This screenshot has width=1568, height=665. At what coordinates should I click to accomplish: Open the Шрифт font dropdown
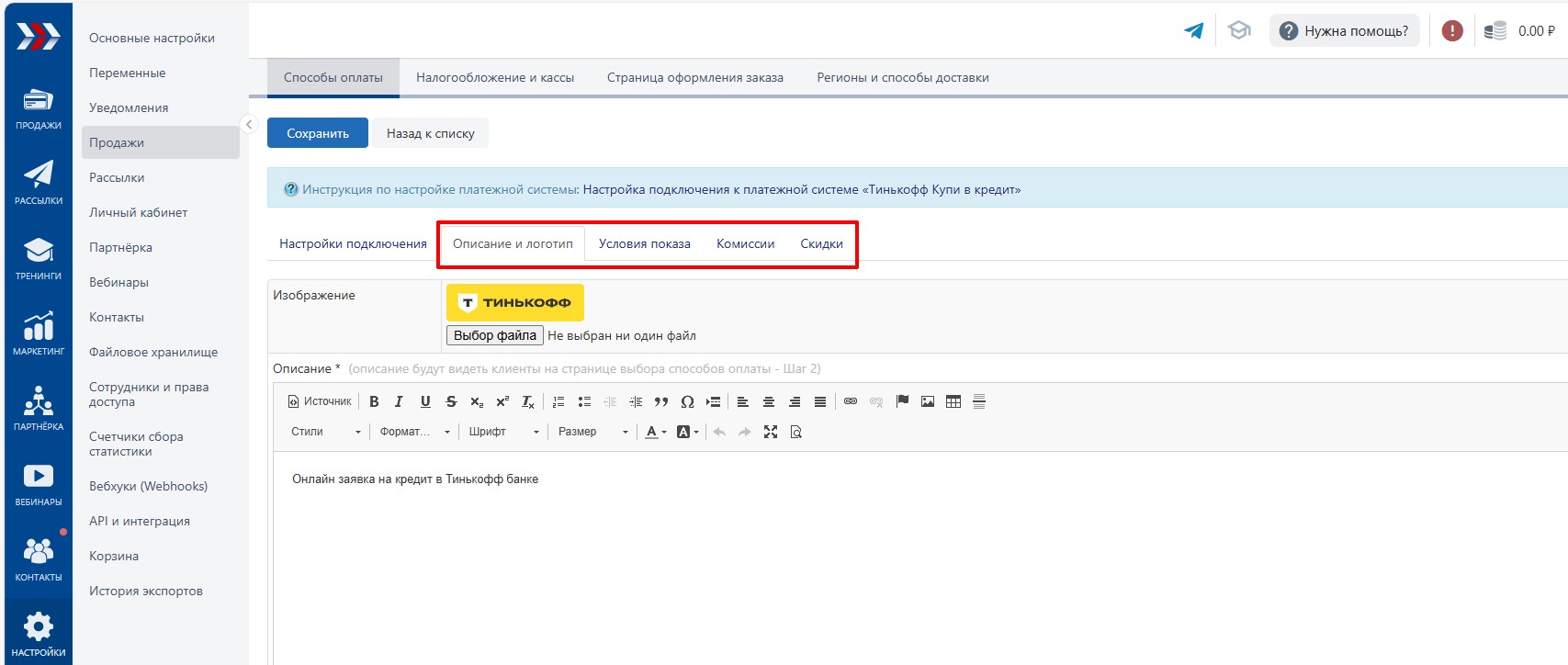[503, 432]
